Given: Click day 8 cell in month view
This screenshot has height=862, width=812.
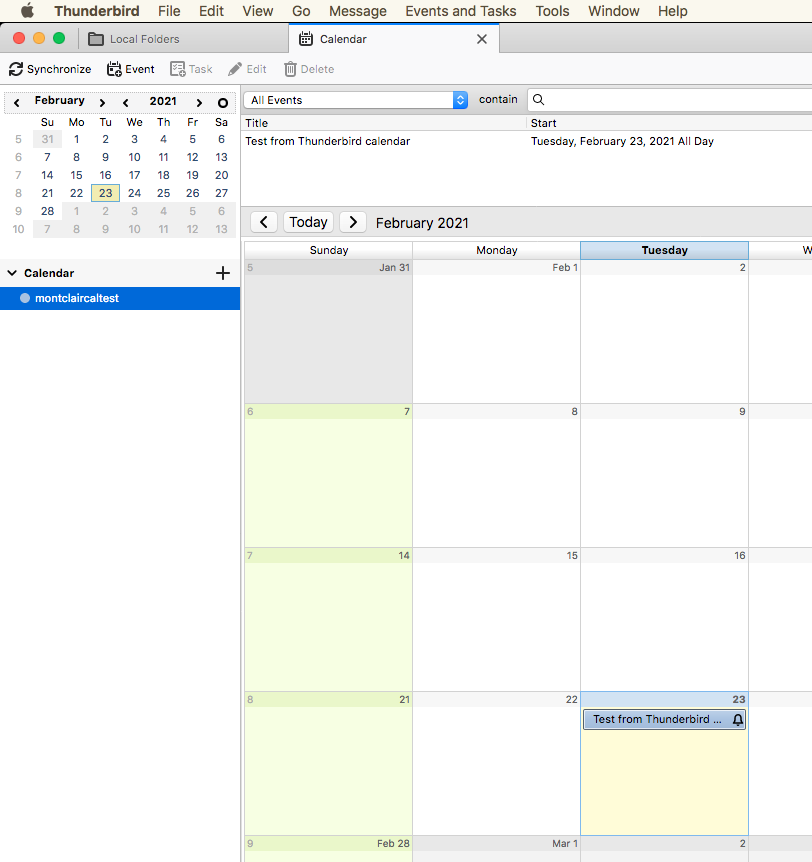Looking at the screenshot, I should point(496,476).
